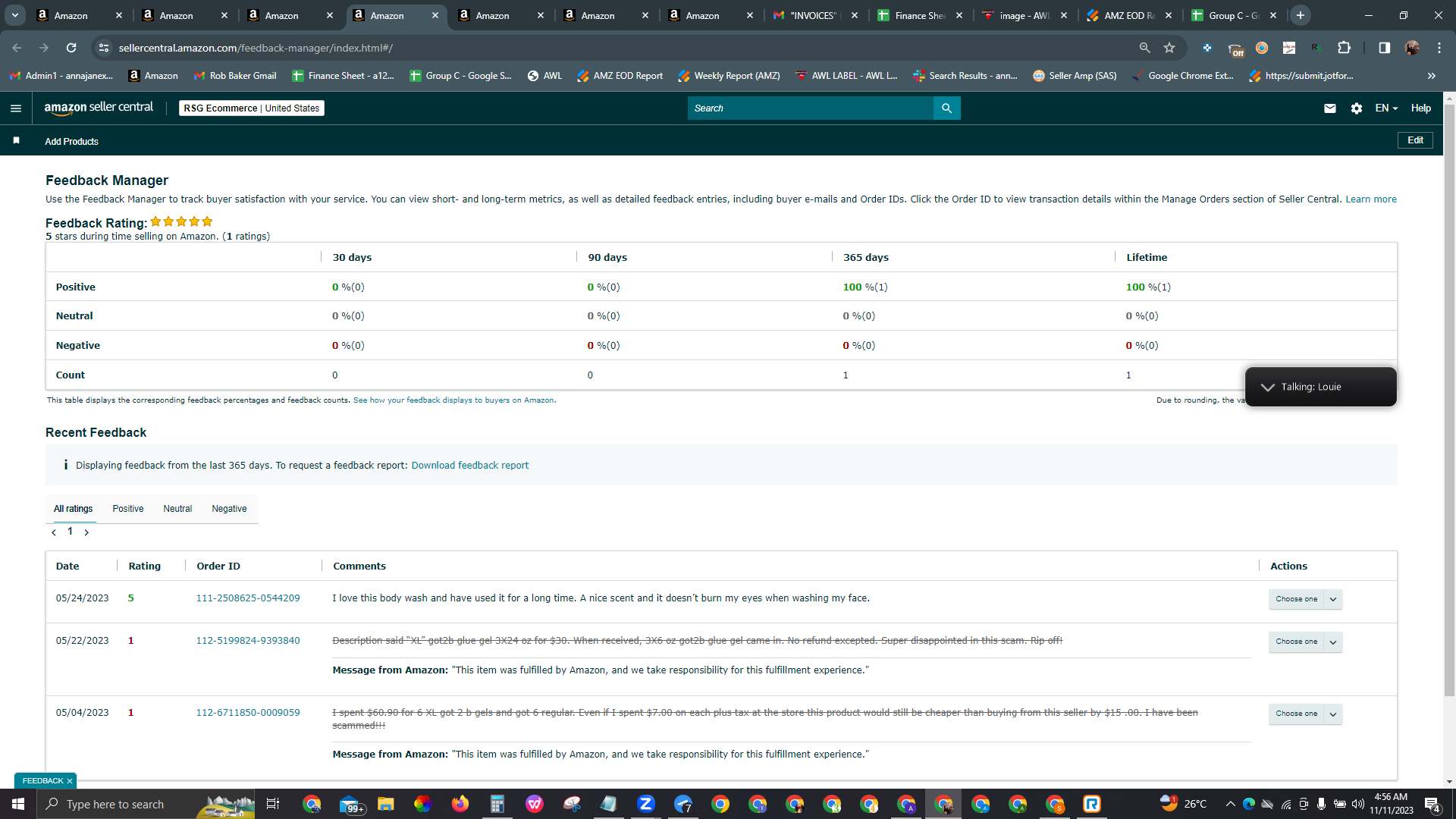Viewport: 1456px width, 819px height.
Task: Close the FEEDBACK popup tab
Action: (x=70, y=781)
